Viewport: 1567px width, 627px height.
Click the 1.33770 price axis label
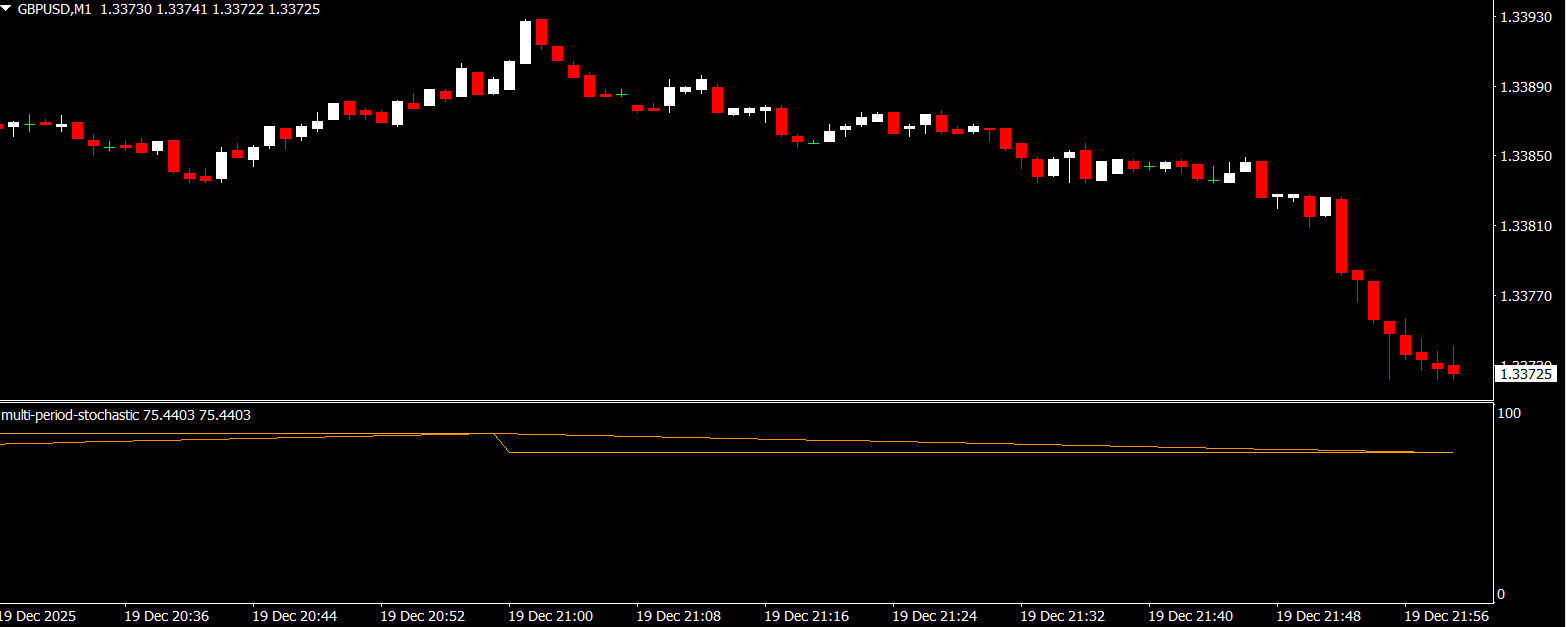[x=1528, y=297]
